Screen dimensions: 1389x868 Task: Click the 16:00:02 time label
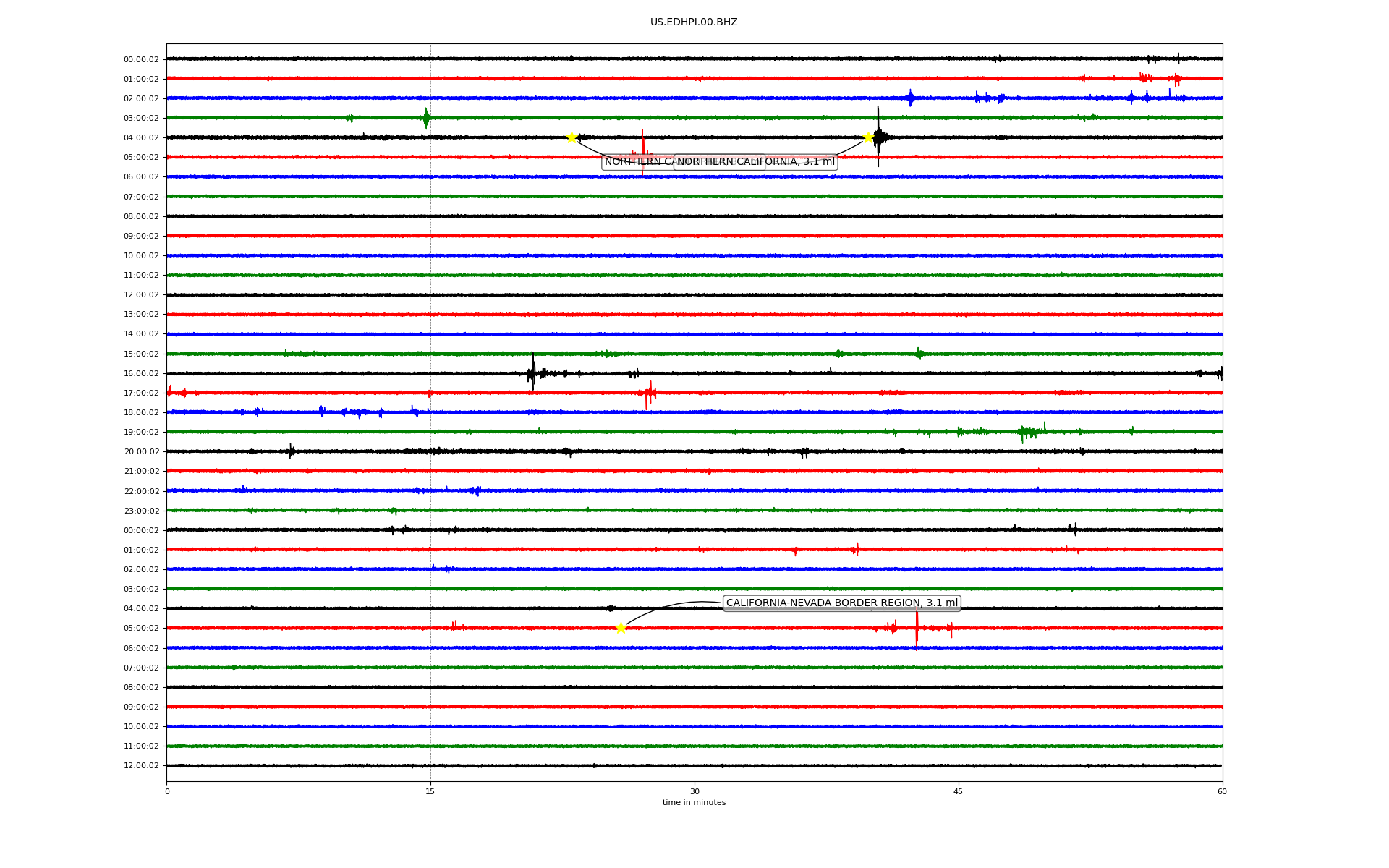click(141, 374)
